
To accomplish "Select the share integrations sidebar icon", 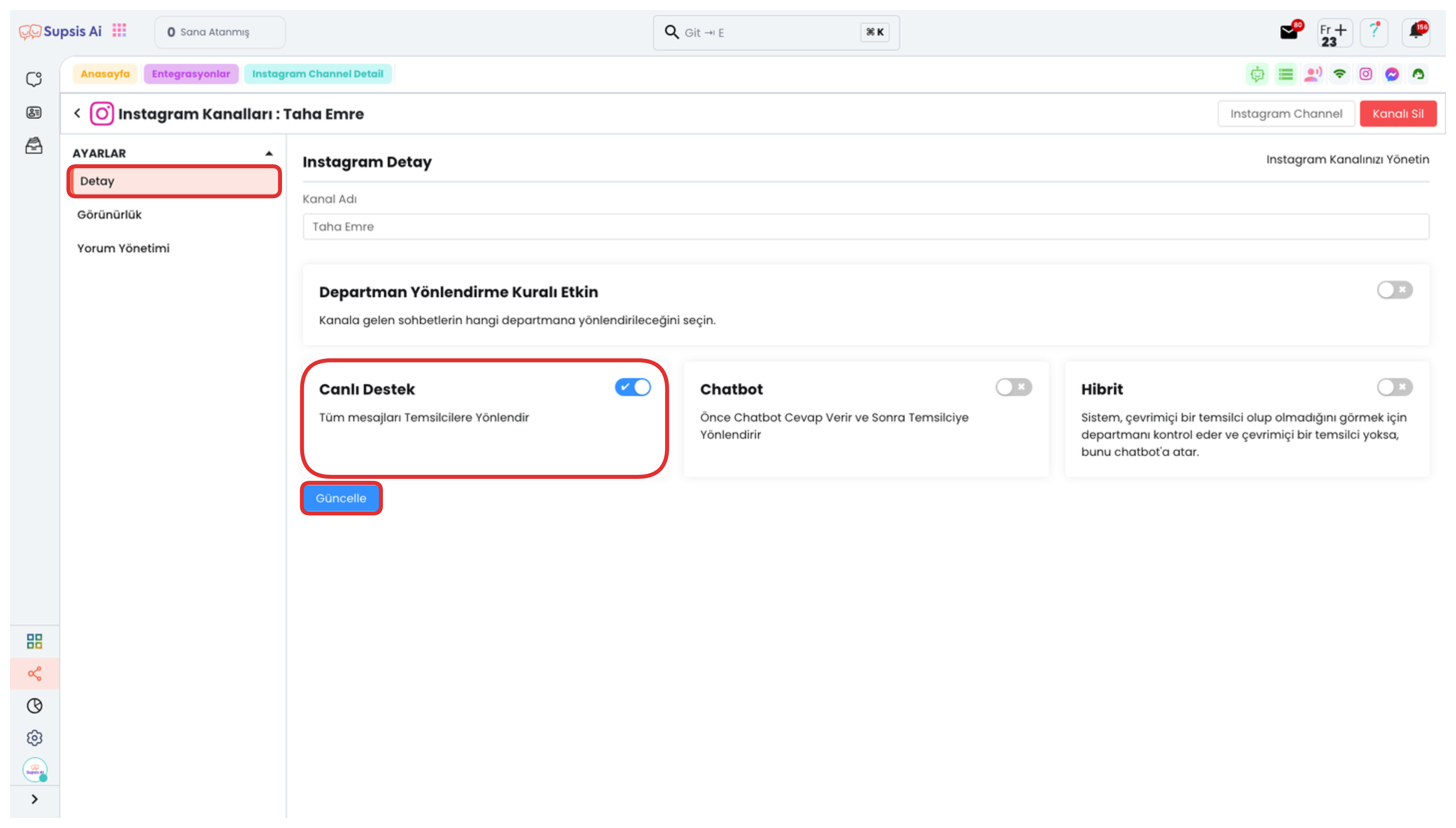I will [35, 674].
